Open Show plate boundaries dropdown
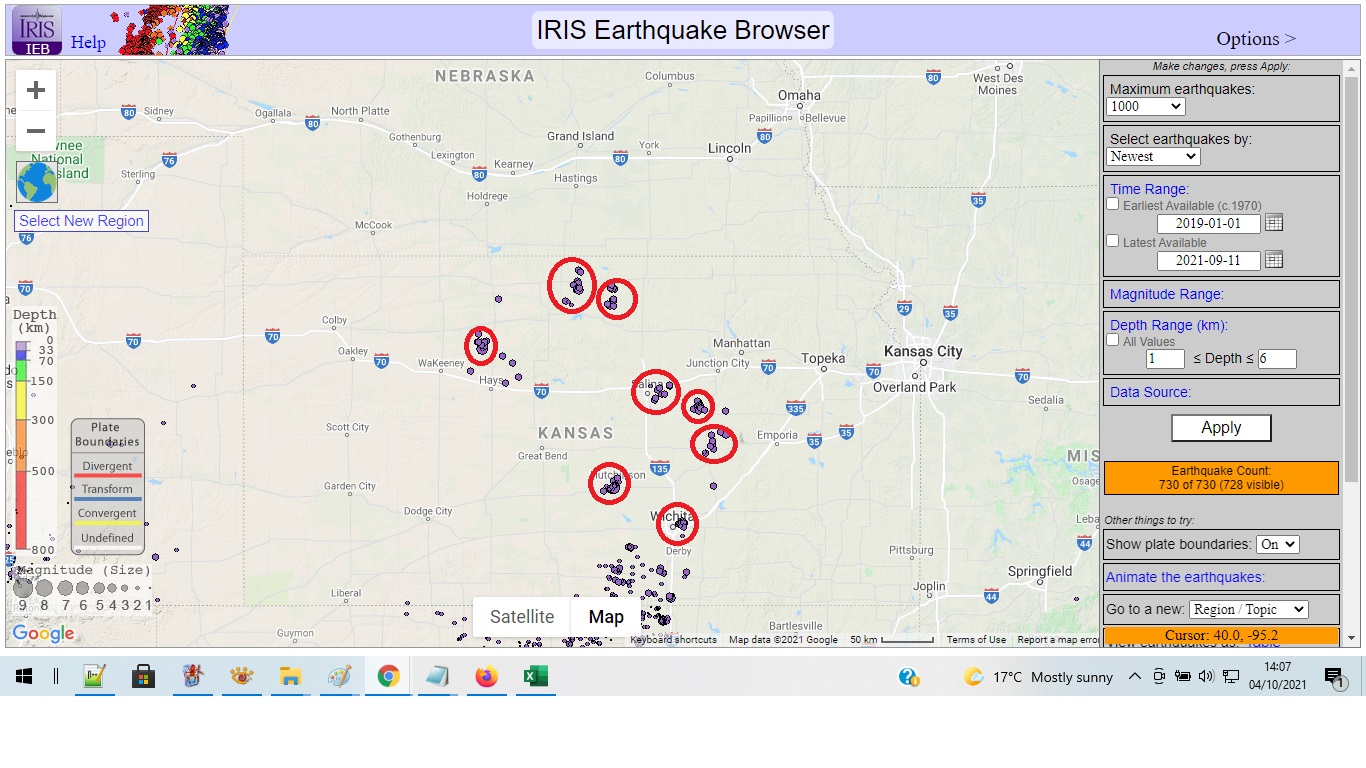This screenshot has width=1366, height=768. click(1277, 544)
